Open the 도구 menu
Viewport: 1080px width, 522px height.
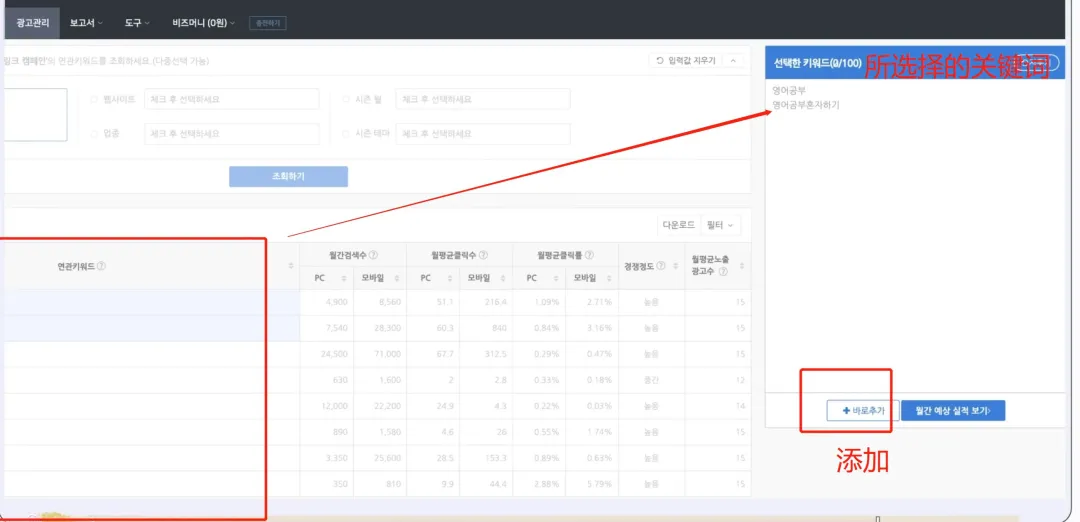coord(137,23)
